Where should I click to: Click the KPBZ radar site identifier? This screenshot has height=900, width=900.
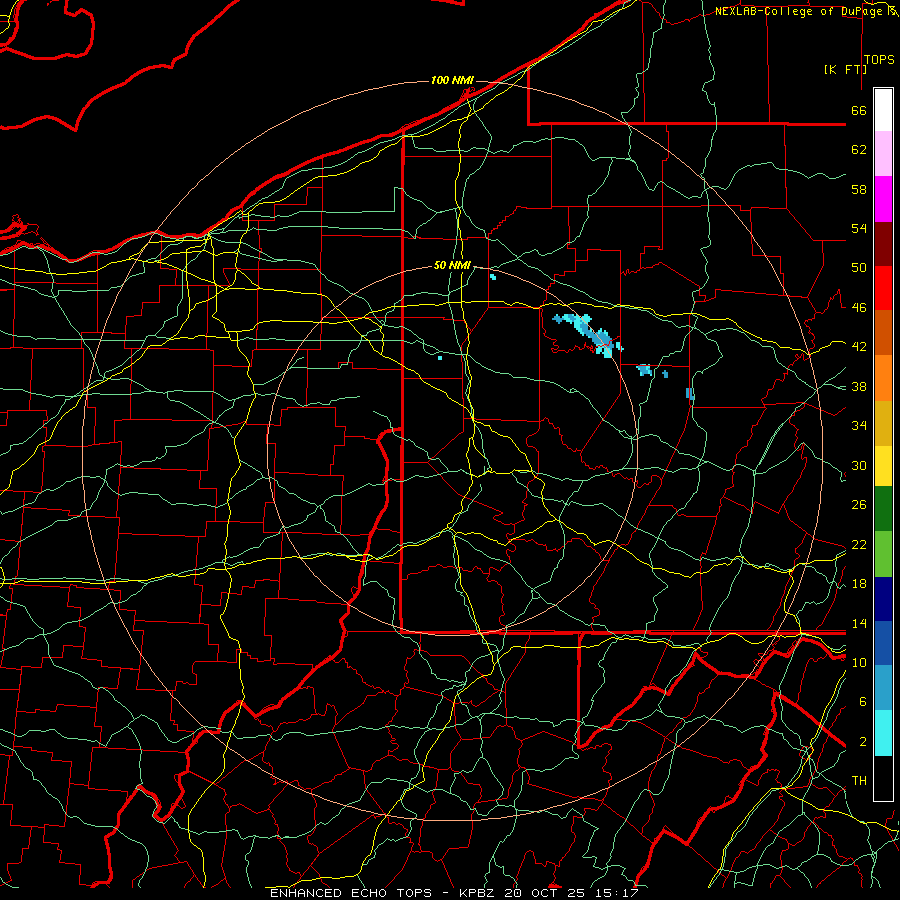(x=479, y=893)
